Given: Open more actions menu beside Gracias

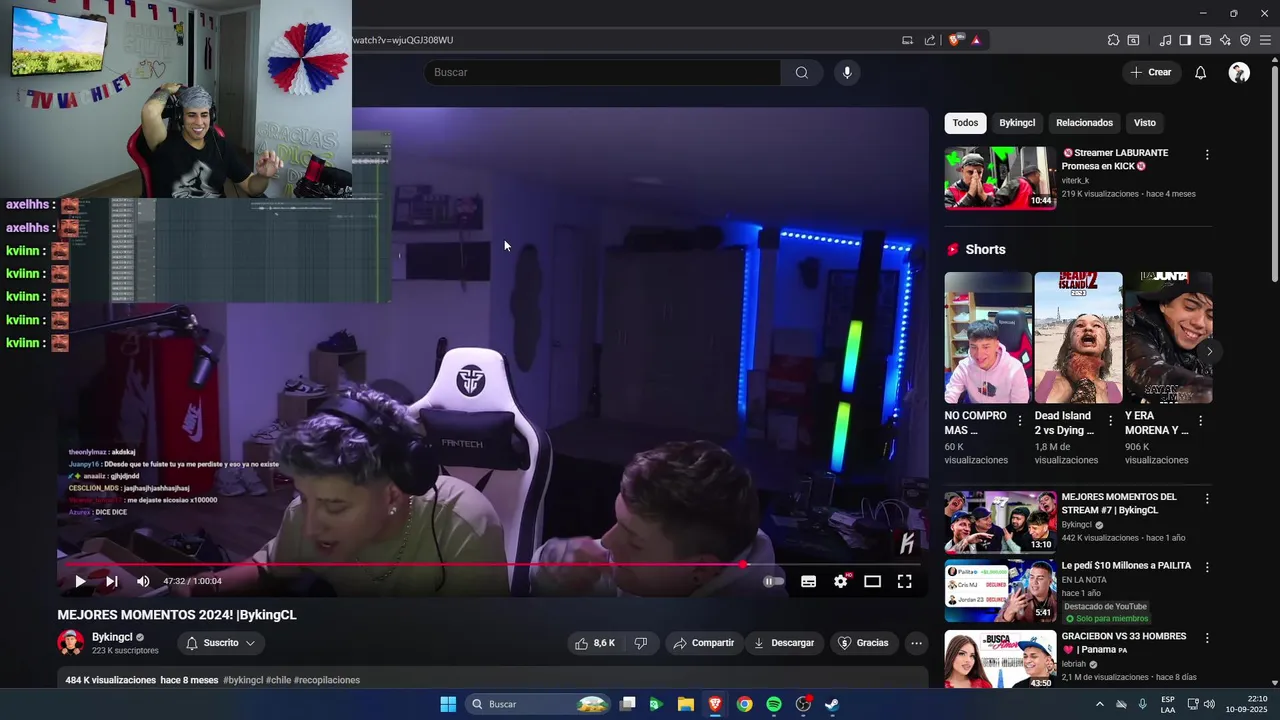Looking at the screenshot, I should pos(916,643).
